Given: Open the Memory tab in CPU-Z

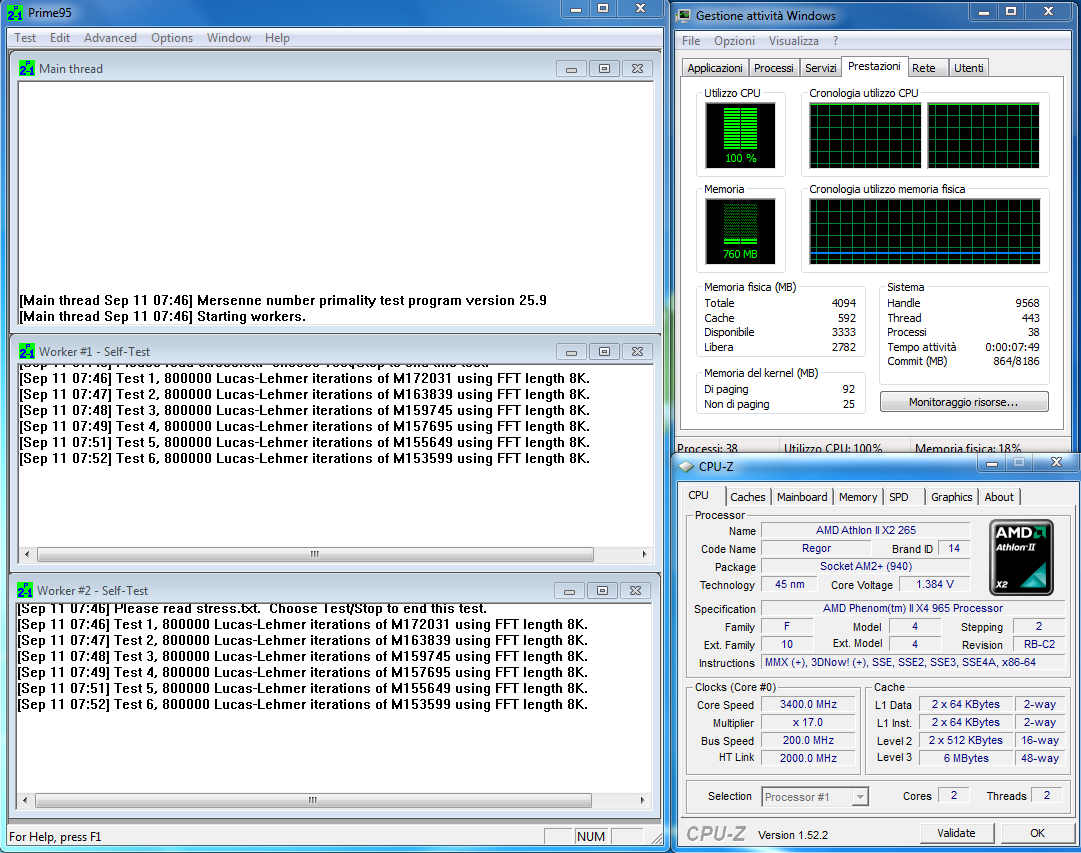Looking at the screenshot, I should pyautogui.click(x=858, y=497).
